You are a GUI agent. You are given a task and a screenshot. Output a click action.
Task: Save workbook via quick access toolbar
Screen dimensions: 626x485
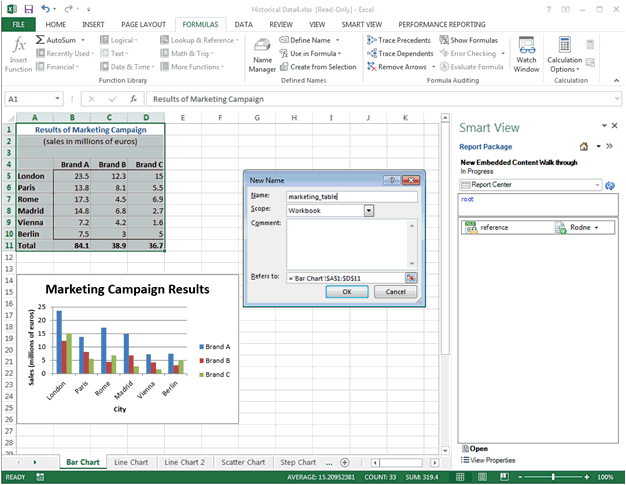pyautogui.click(x=28, y=9)
